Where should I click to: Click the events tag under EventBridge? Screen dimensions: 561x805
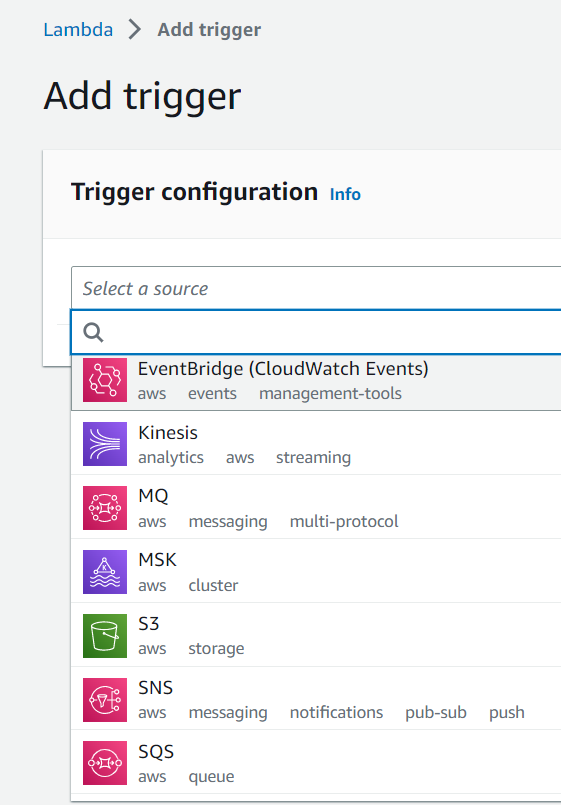coord(212,394)
